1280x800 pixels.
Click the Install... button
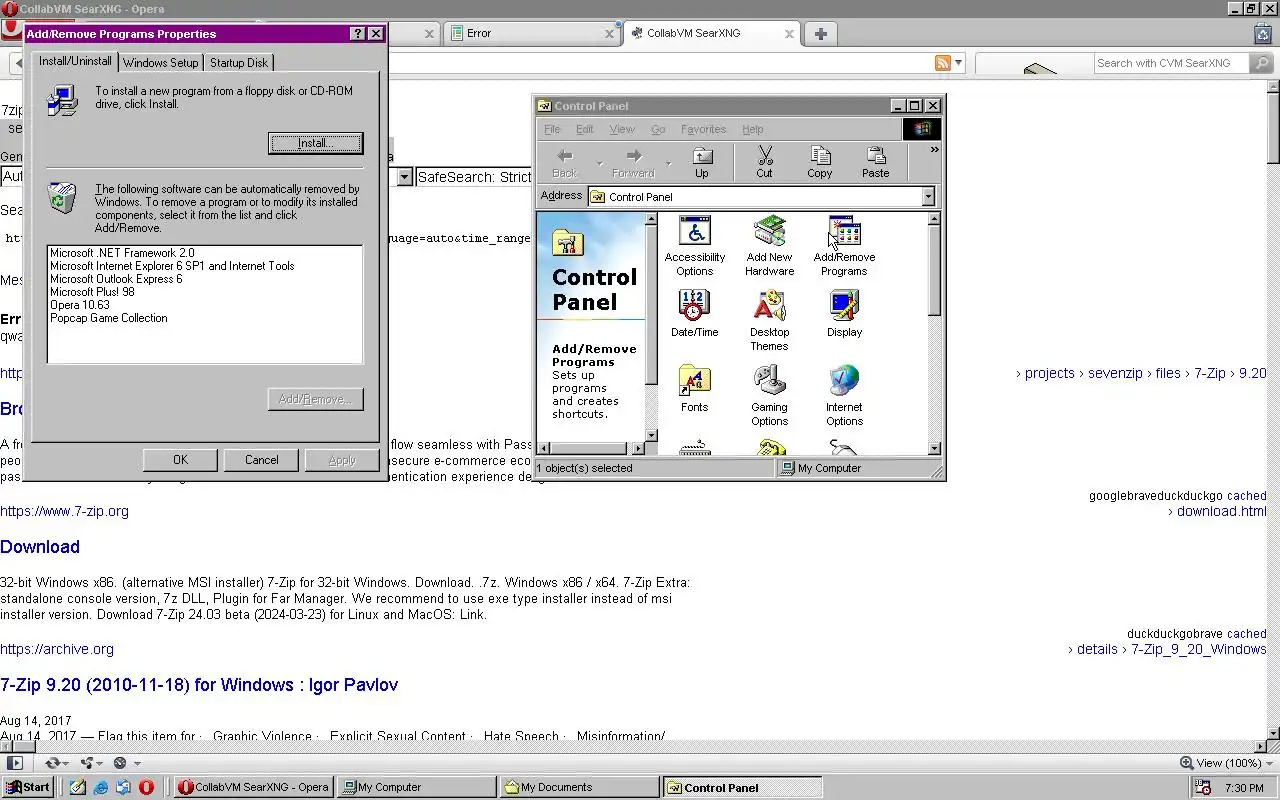pos(316,143)
